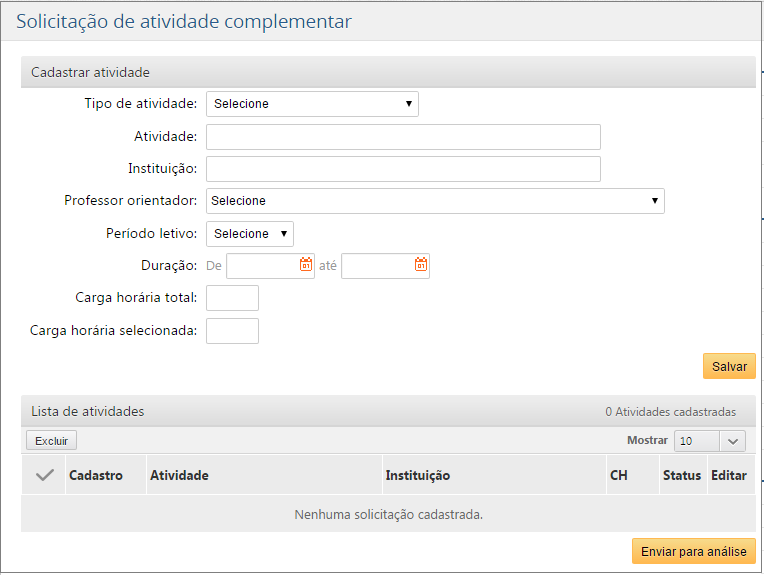Click Enviar para análise button
Viewport: 764px width, 575px height.
[x=693, y=552]
